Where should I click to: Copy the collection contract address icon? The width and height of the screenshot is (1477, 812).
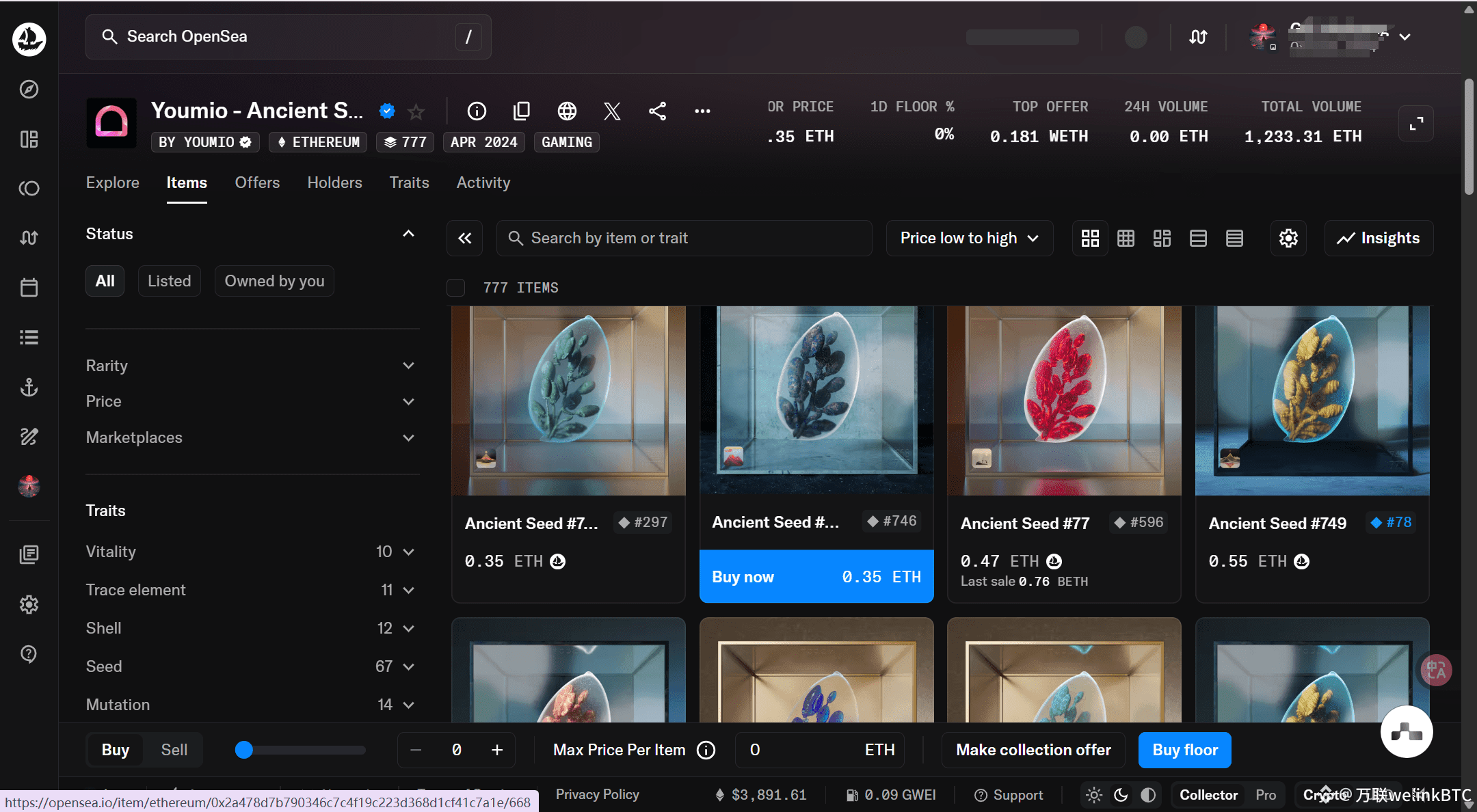click(x=522, y=111)
